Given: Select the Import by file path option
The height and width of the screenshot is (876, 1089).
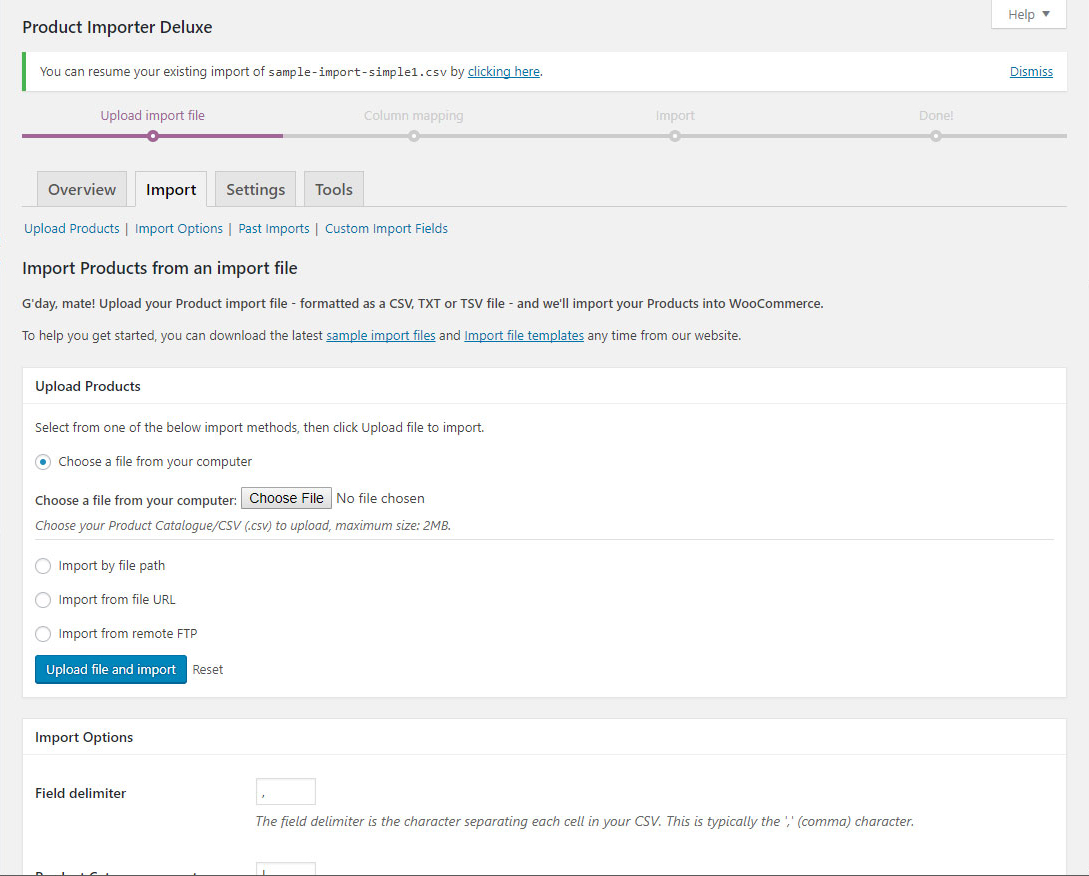Looking at the screenshot, I should [43, 566].
